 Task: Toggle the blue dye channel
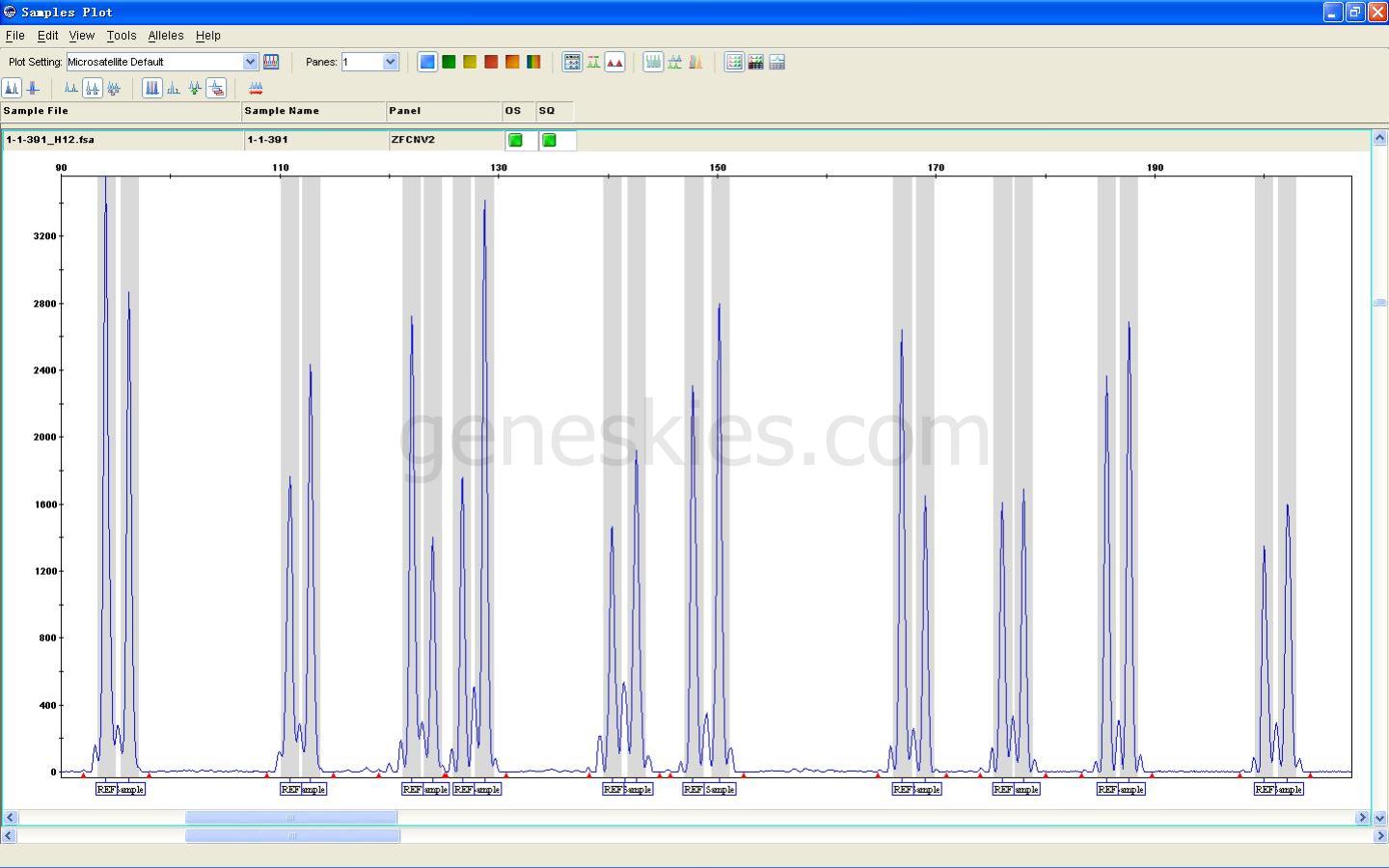pyautogui.click(x=427, y=62)
